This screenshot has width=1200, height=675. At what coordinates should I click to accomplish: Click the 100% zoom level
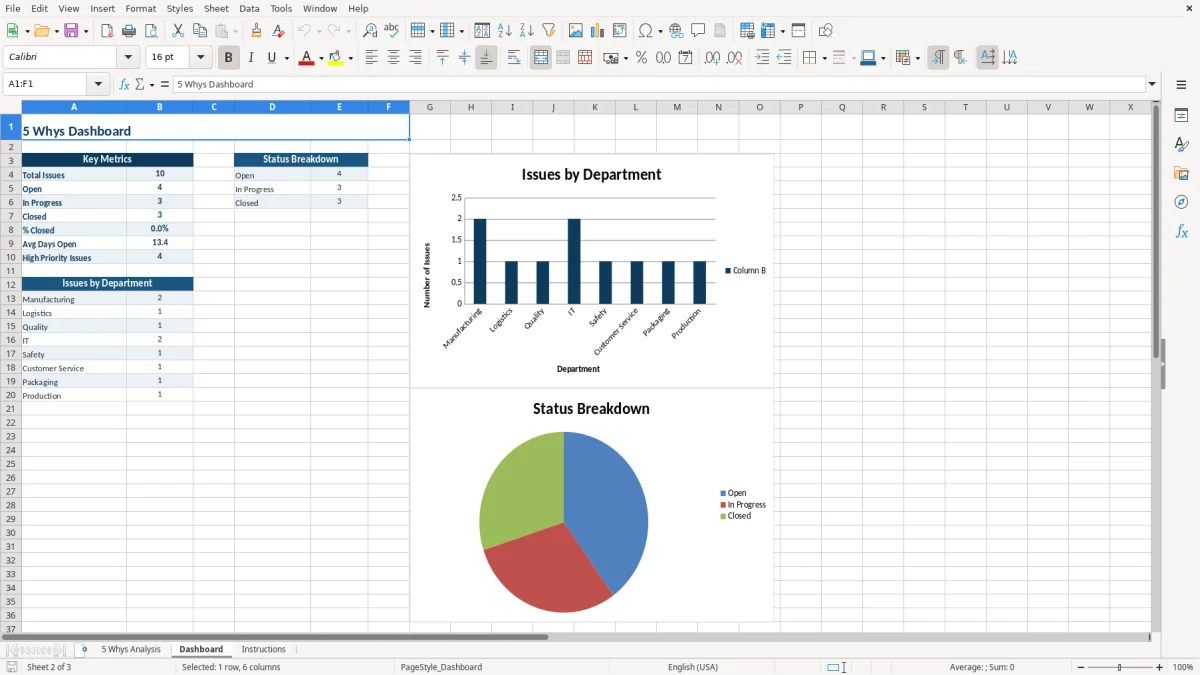point(1183,667)
